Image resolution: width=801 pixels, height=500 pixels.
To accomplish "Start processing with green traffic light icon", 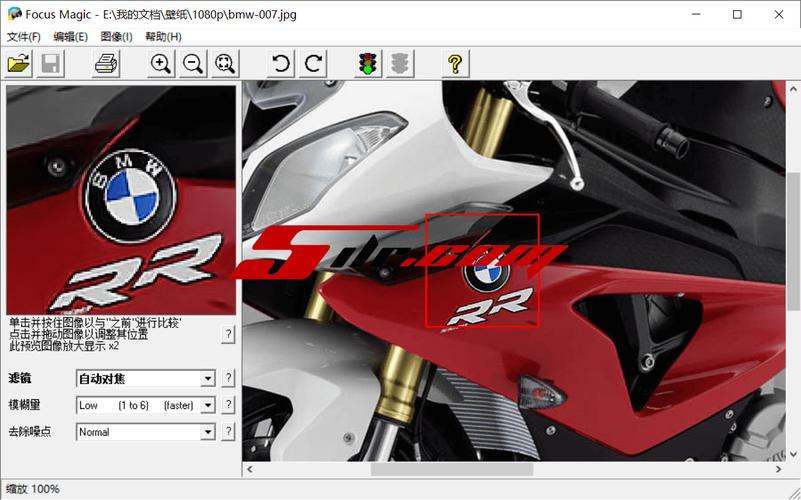I will tap(368, 64).
